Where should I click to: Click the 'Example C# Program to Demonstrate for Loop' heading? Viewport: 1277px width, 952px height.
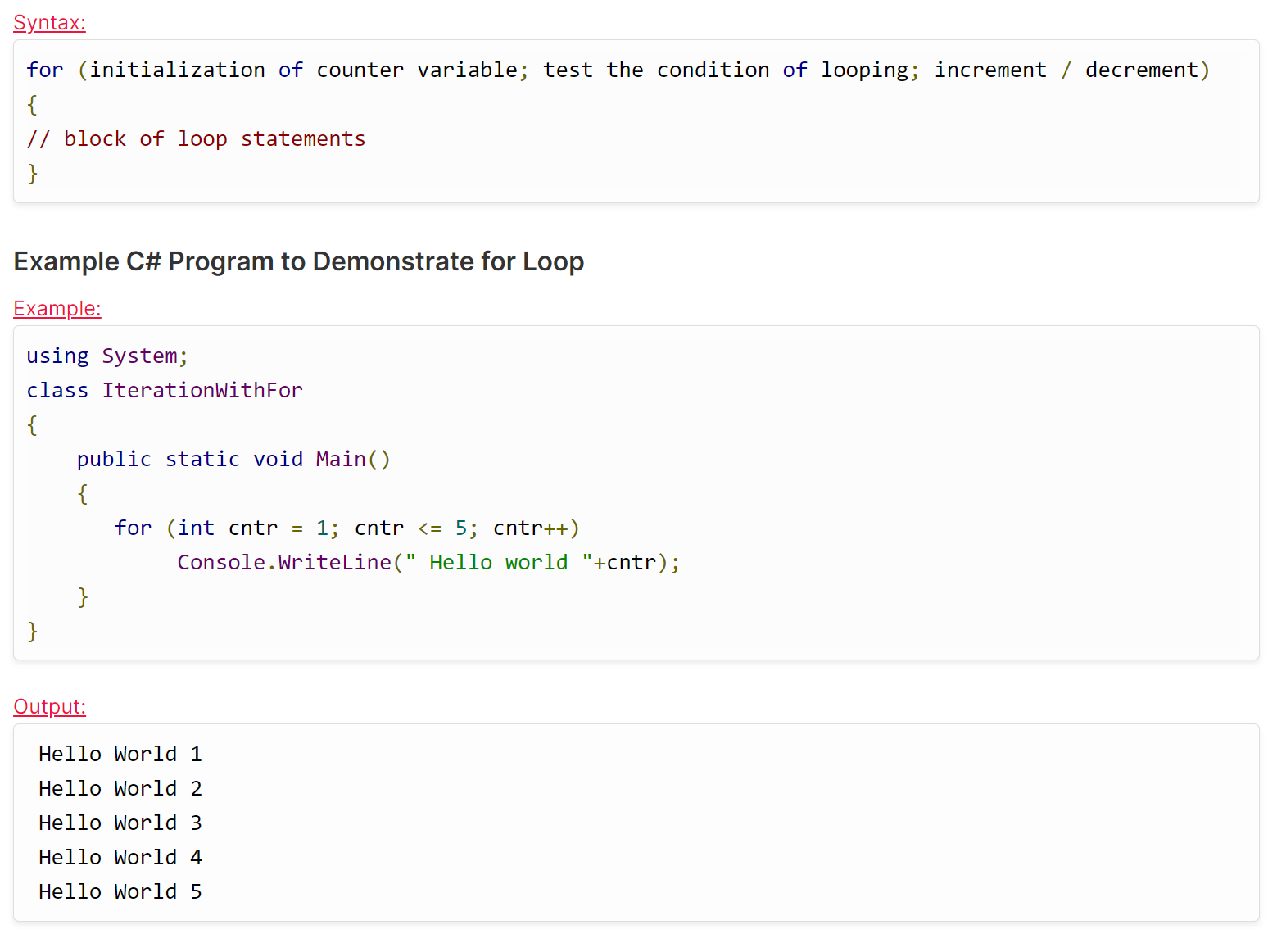(299, 261)
